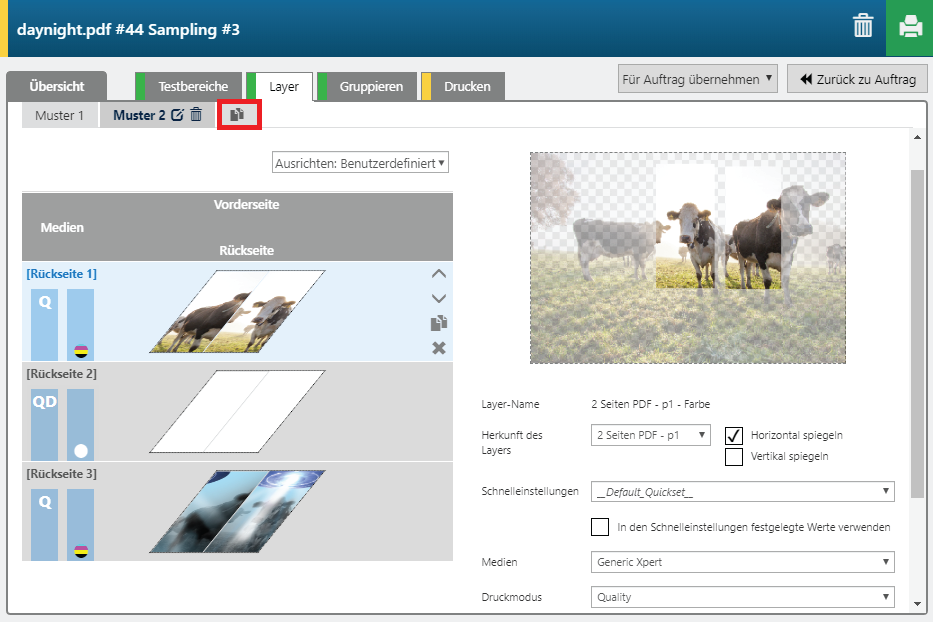Expand the Herkunft des Layers dropdown
Screen dimensions: 933x622
point(651,435)
